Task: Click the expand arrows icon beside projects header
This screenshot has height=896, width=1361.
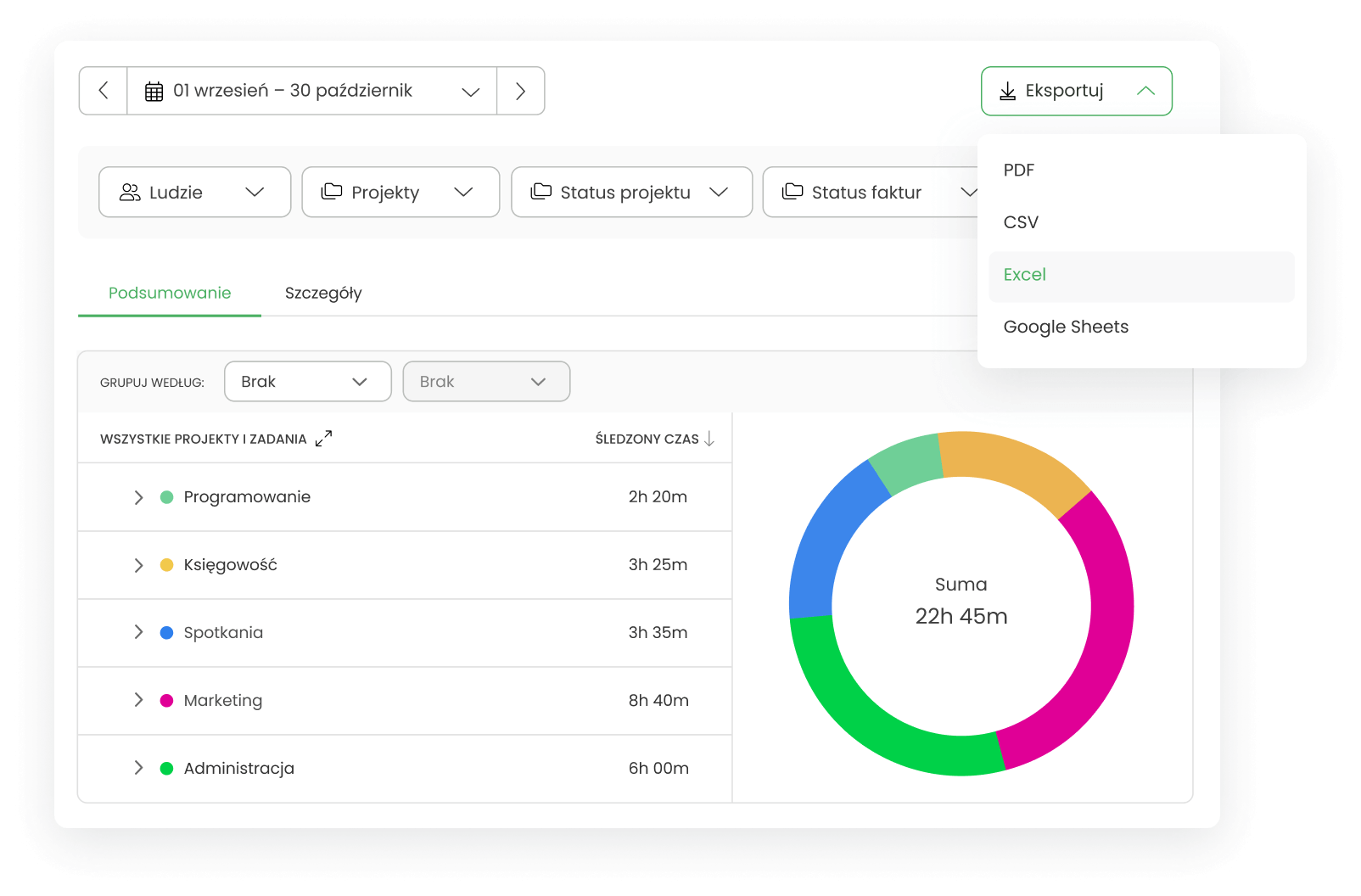Action: pos(323,439)
